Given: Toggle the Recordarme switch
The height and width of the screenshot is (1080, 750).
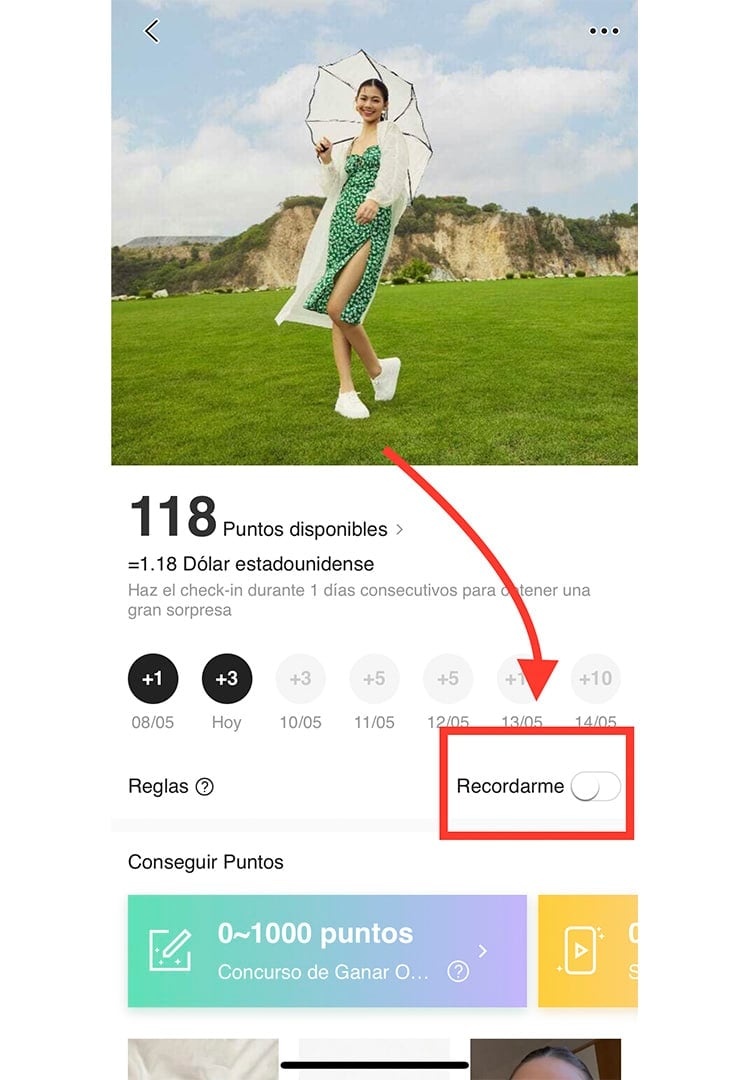Looking at the screenshot, I should pos(596,786).
